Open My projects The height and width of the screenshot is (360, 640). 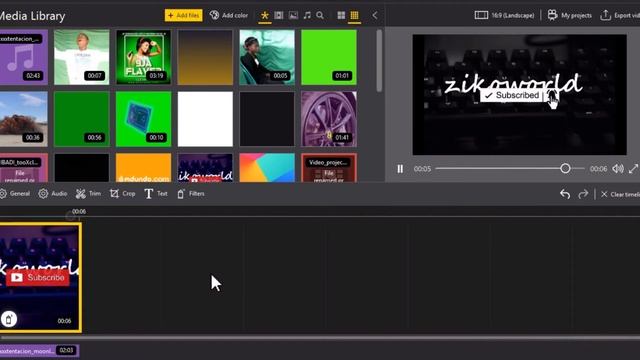[570, 16]
